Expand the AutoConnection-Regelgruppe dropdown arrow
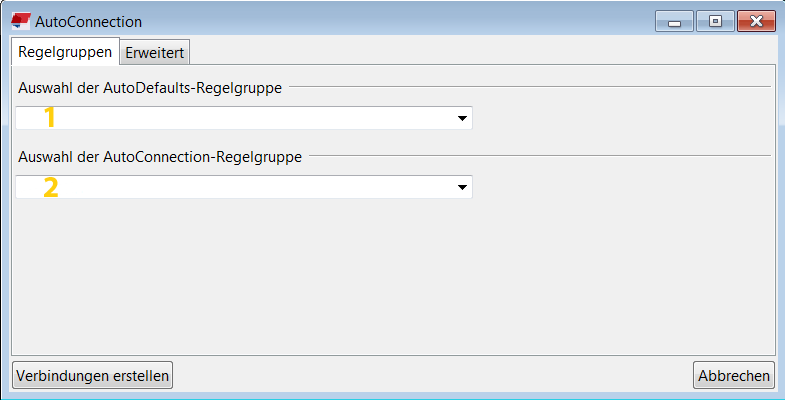Viewport: 785px width, 400px height. click(x=462, y=187)
